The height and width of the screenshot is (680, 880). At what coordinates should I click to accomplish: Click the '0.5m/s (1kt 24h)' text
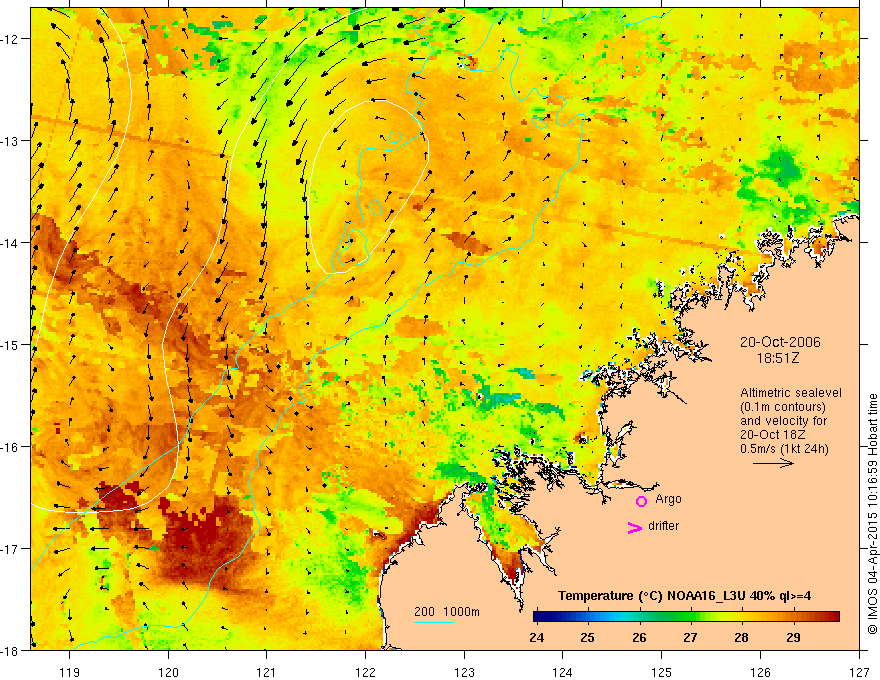coord(785,449)
